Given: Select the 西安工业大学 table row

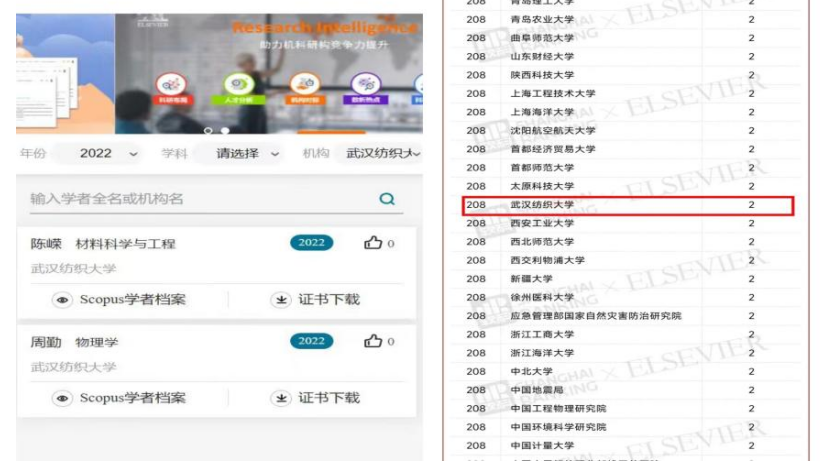Looking at the screenshot, I should pos(627,223).
